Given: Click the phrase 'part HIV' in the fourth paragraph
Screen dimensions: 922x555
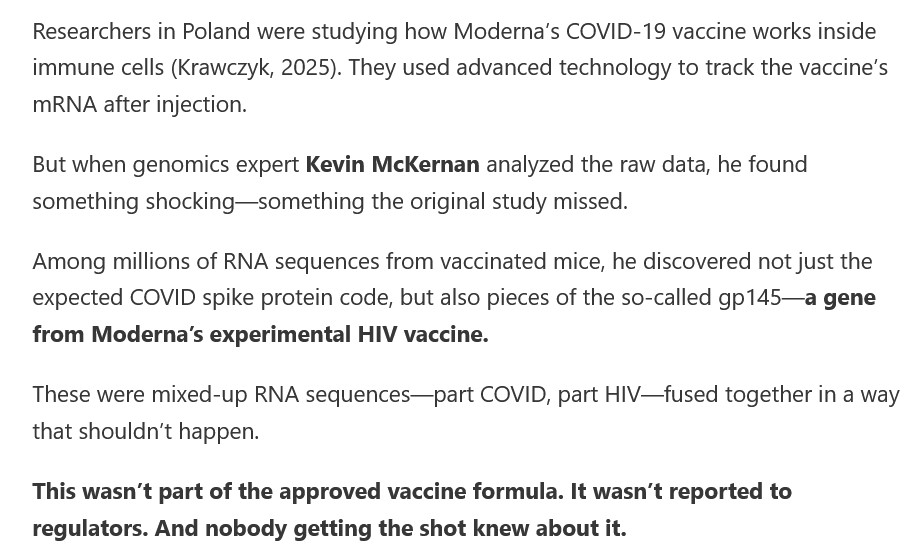Looking at the screenshot, I should 598,394.
